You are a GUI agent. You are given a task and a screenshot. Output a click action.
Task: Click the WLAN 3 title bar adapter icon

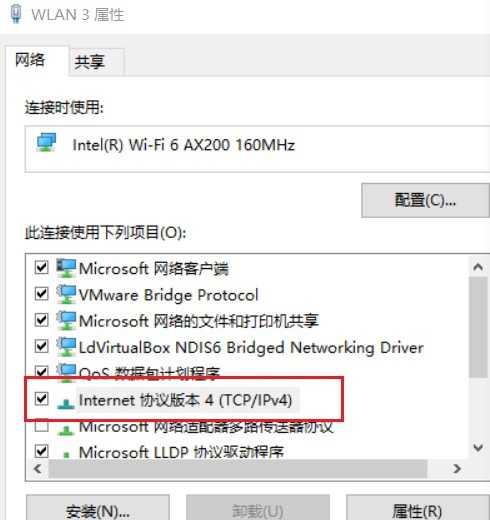coord(16,14)
